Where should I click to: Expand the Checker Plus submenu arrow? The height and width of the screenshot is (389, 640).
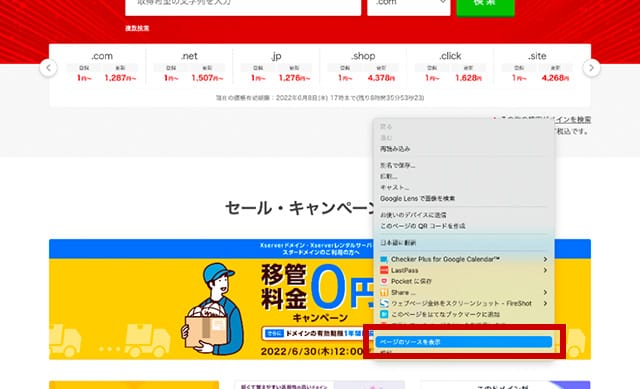[545, 259]
